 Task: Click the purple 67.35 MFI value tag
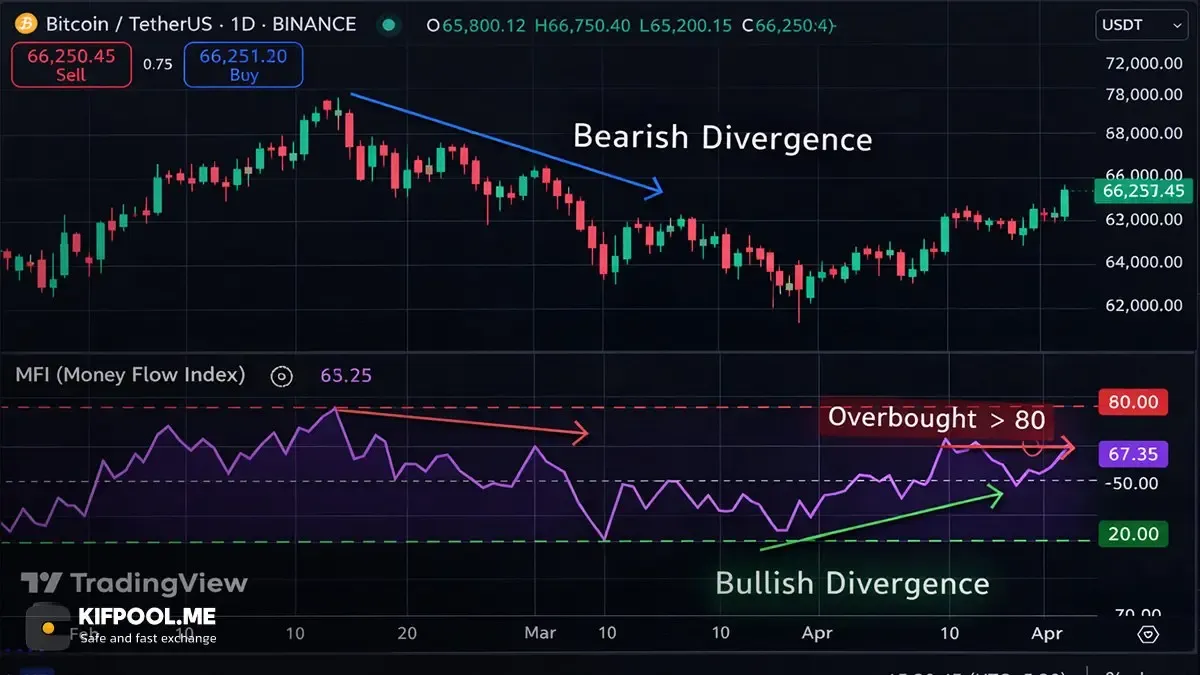(x=1133, y=454)
